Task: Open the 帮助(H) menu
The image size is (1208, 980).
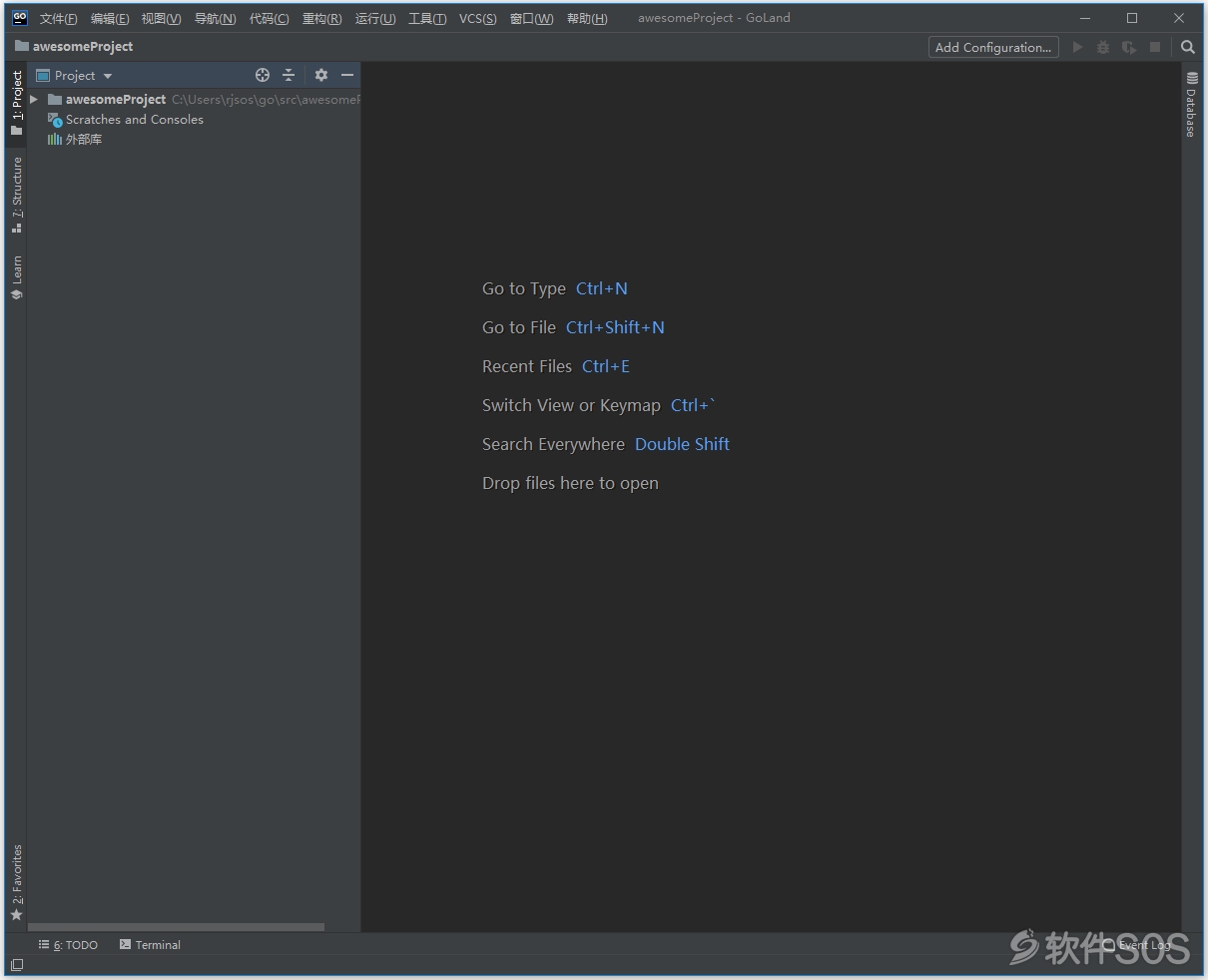Action: tap(587, 18)
